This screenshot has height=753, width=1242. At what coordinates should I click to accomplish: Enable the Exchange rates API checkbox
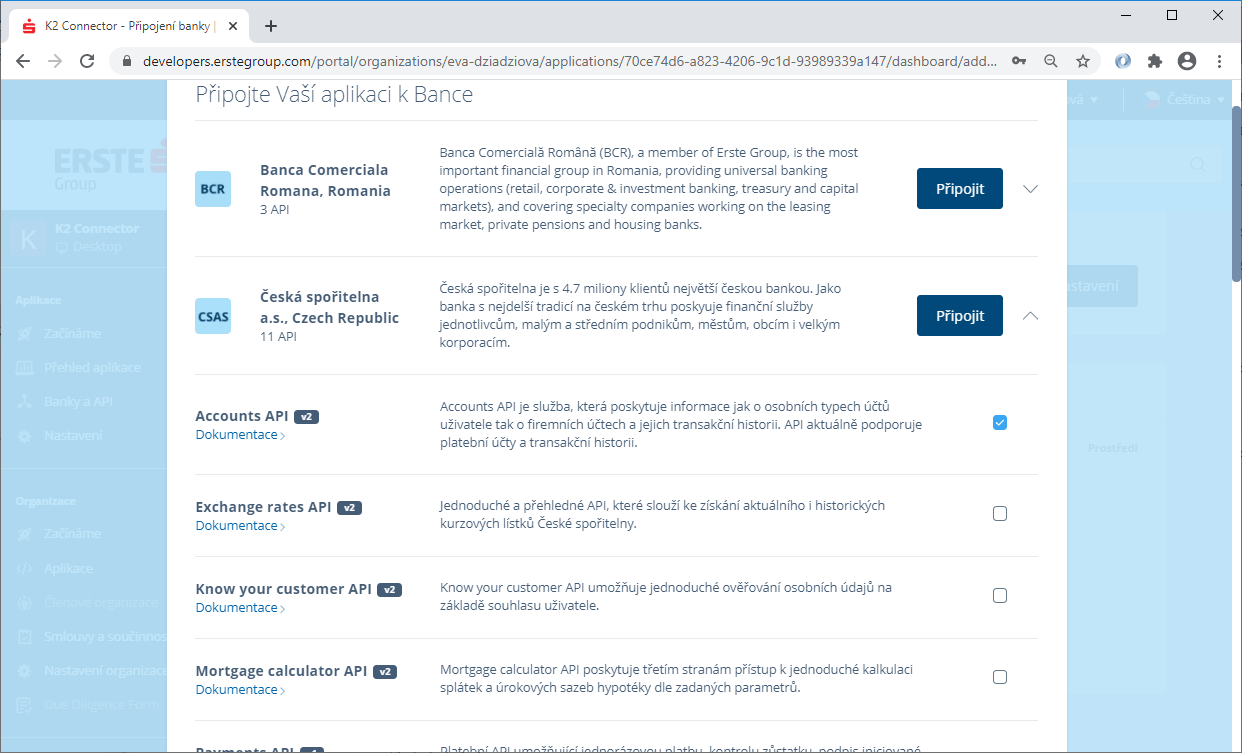pos(1000,514)
